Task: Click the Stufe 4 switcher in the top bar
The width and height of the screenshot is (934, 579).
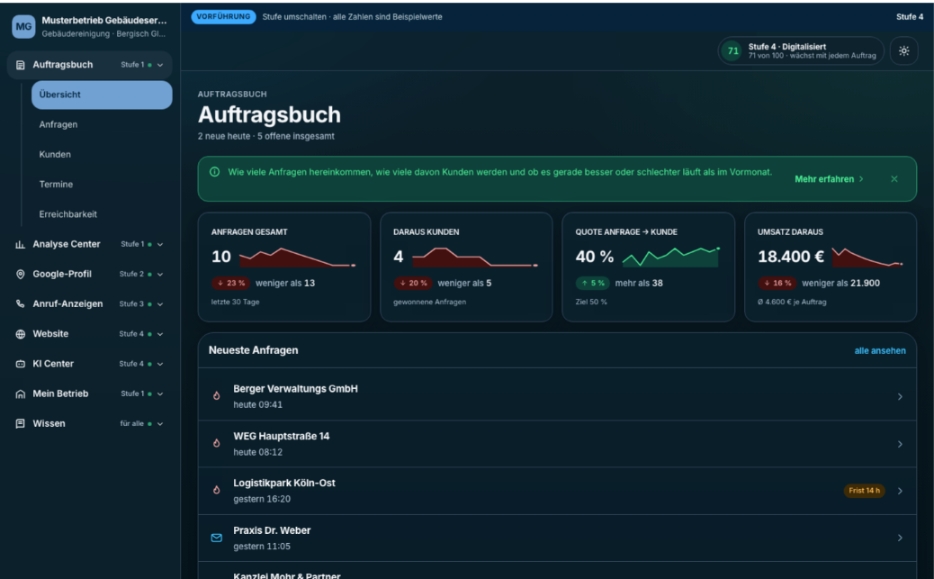Action: pyautogui.click(x=910, y=17)
